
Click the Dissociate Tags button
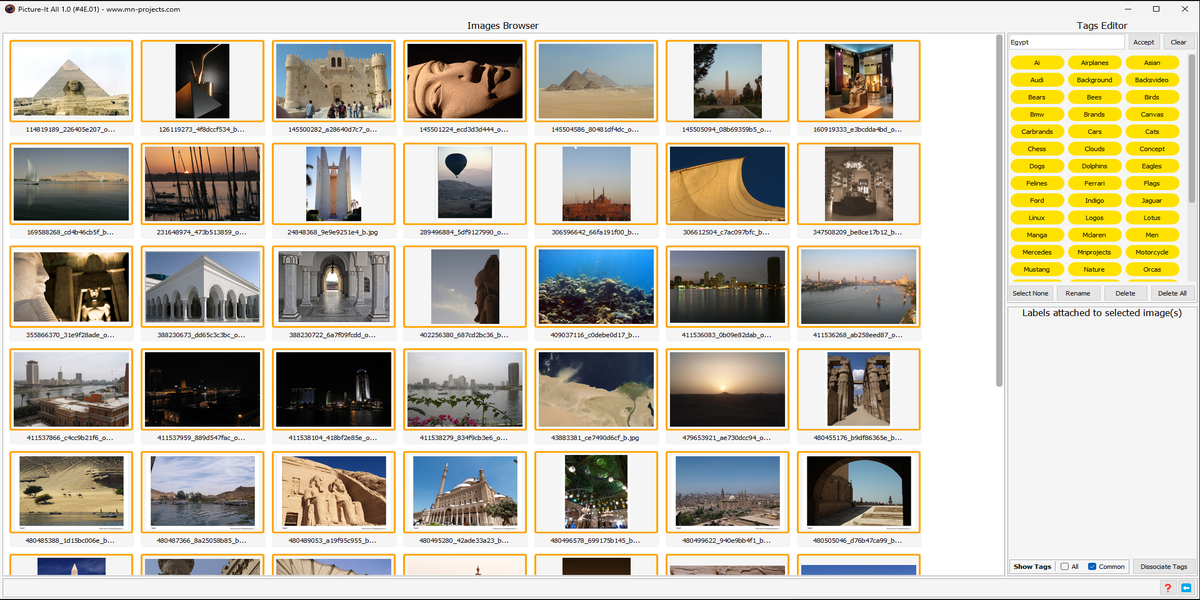1164,566
